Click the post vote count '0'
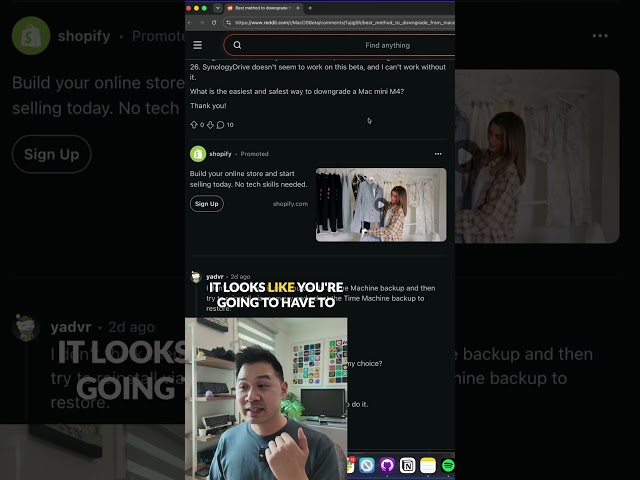 click(x=202, y=125)
